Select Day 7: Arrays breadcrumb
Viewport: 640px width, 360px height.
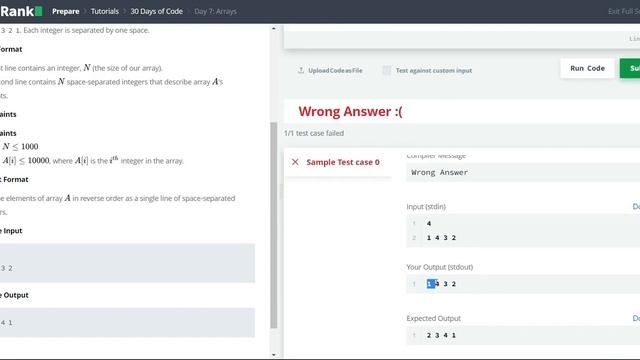215,11
